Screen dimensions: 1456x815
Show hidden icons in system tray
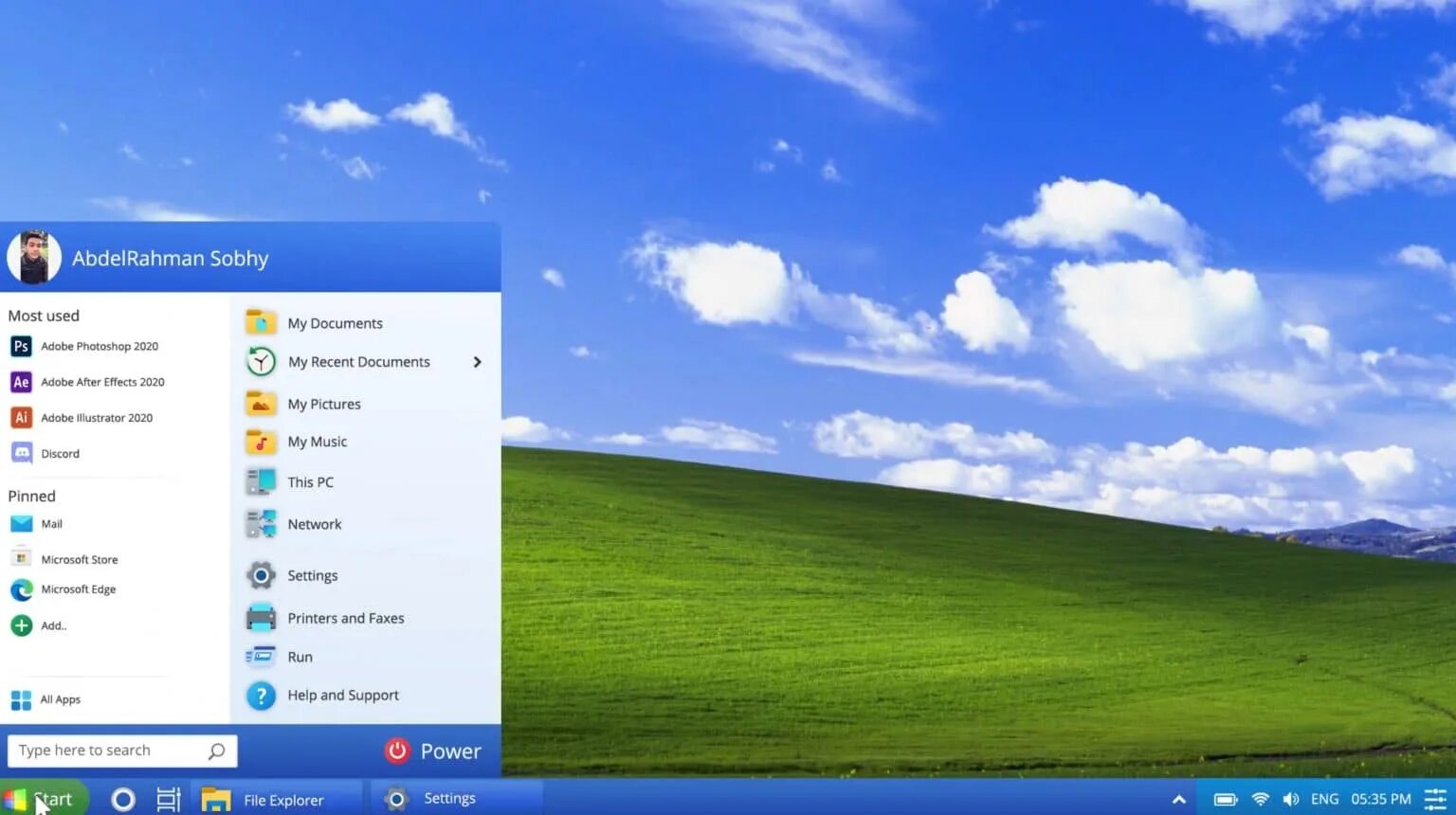1178,799
